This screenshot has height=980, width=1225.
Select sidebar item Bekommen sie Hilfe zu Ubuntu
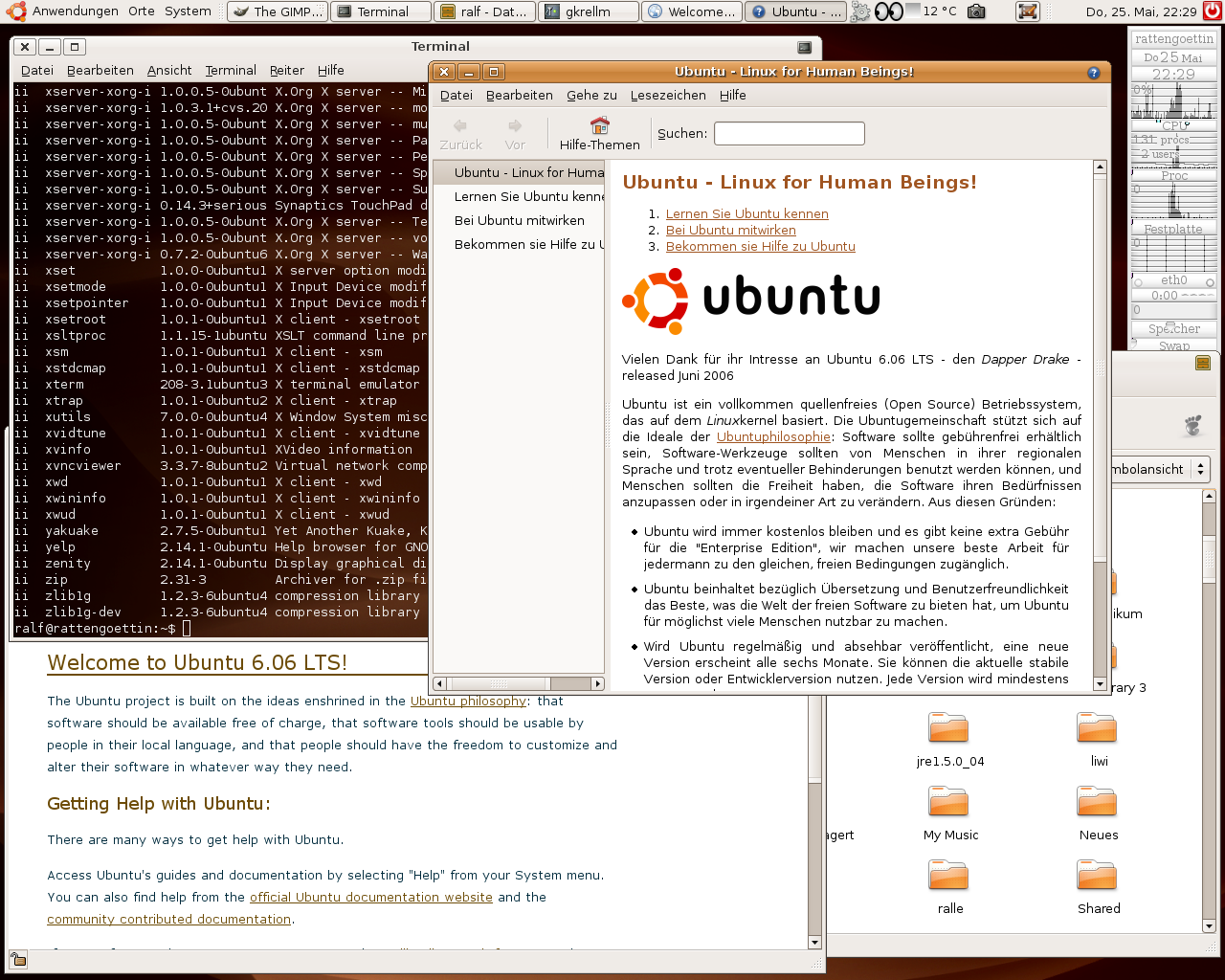pyautogui.click(x=520, y=245)
